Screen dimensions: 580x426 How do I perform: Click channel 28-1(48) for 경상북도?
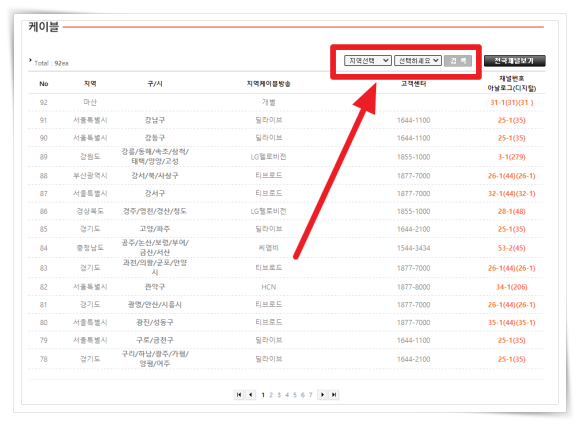pyautogui.click(x=512, y=211)
